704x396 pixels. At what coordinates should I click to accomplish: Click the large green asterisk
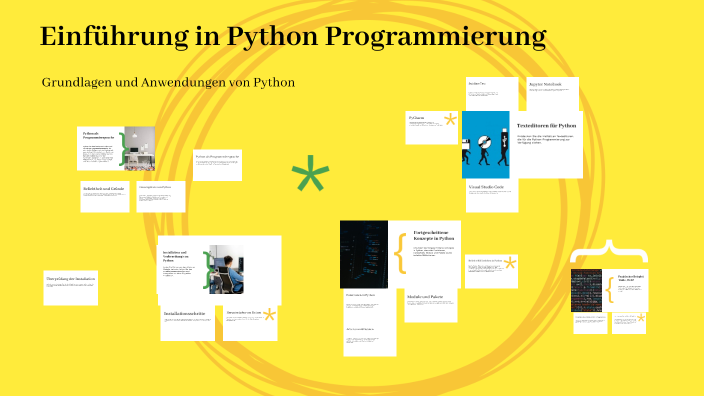[310, 173]
